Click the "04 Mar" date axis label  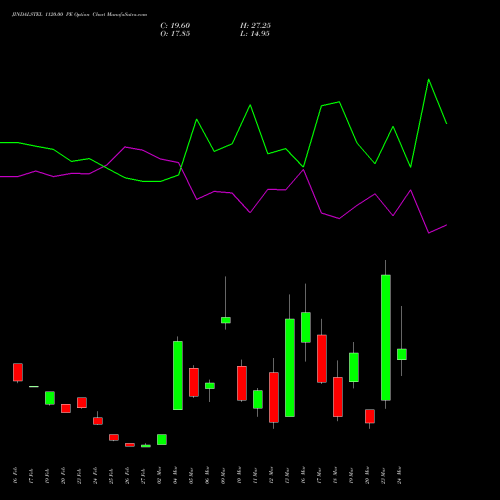[x=175, y=476]
